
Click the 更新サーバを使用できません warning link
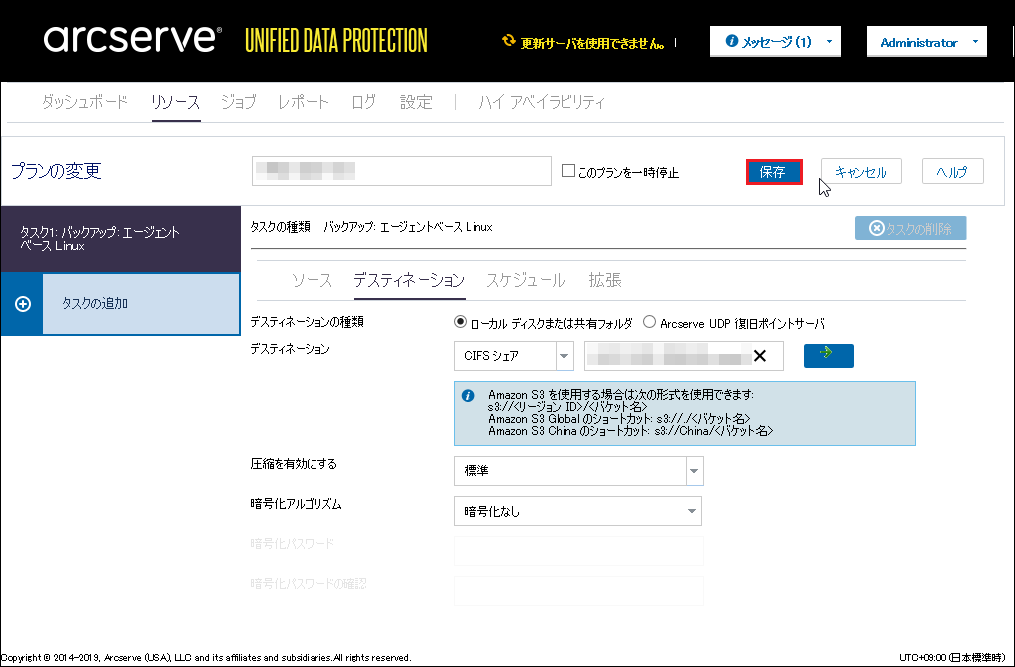(592, 43)
